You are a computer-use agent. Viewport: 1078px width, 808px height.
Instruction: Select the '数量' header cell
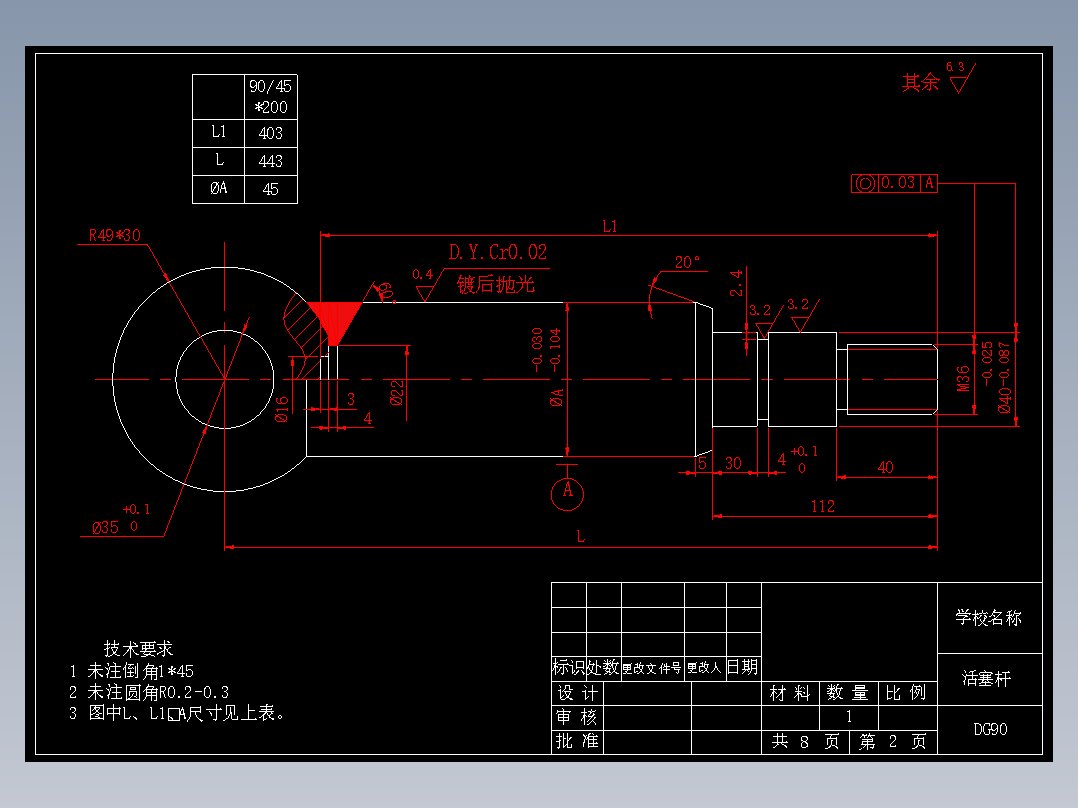pos(849,693)
